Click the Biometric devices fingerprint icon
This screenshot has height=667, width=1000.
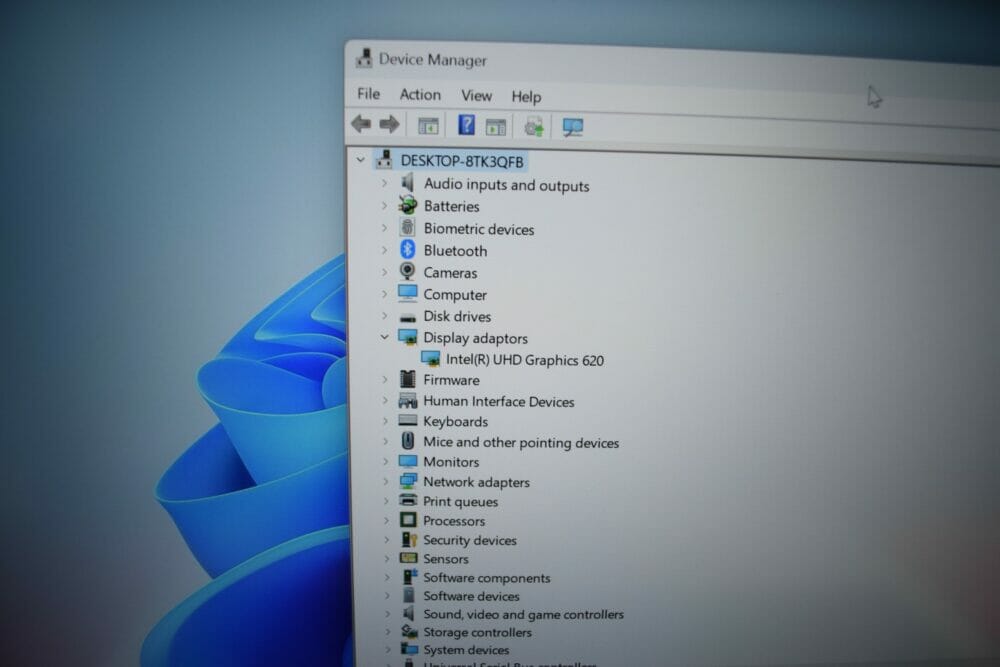pos(408,227)
